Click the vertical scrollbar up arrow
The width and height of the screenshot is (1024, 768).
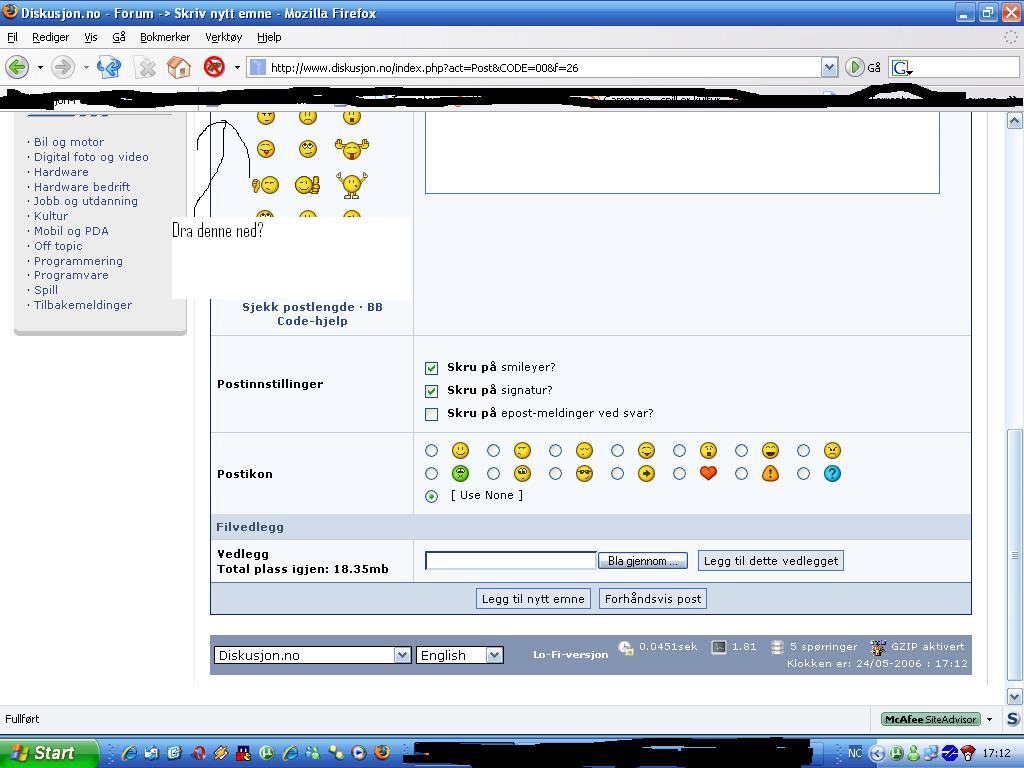click(1014, 120)
